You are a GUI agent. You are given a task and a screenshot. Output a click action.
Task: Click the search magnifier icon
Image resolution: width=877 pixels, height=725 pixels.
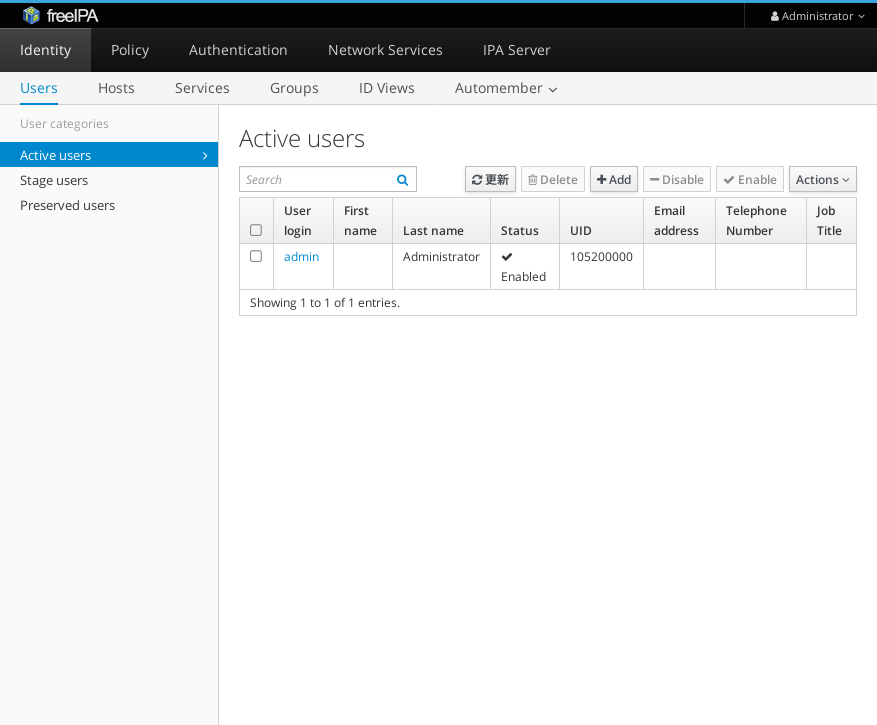[x=402, y=180]
